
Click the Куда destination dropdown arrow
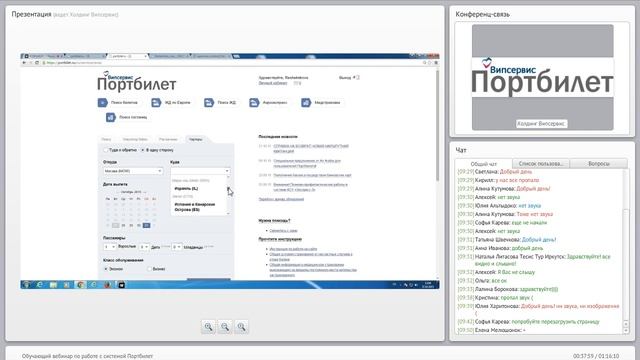tap(227, 171)
